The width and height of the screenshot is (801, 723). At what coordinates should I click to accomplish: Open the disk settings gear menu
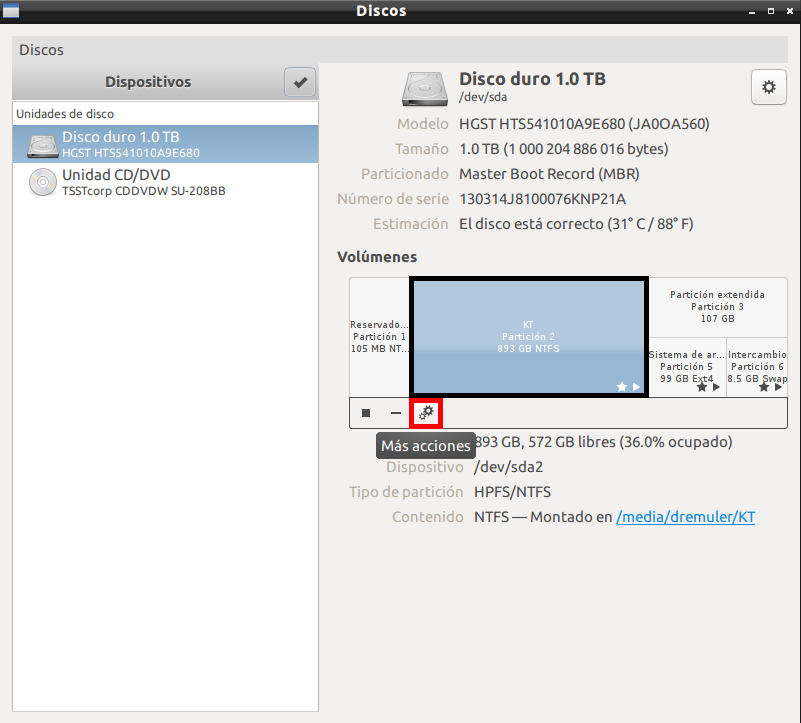click(x=768, y=87)
